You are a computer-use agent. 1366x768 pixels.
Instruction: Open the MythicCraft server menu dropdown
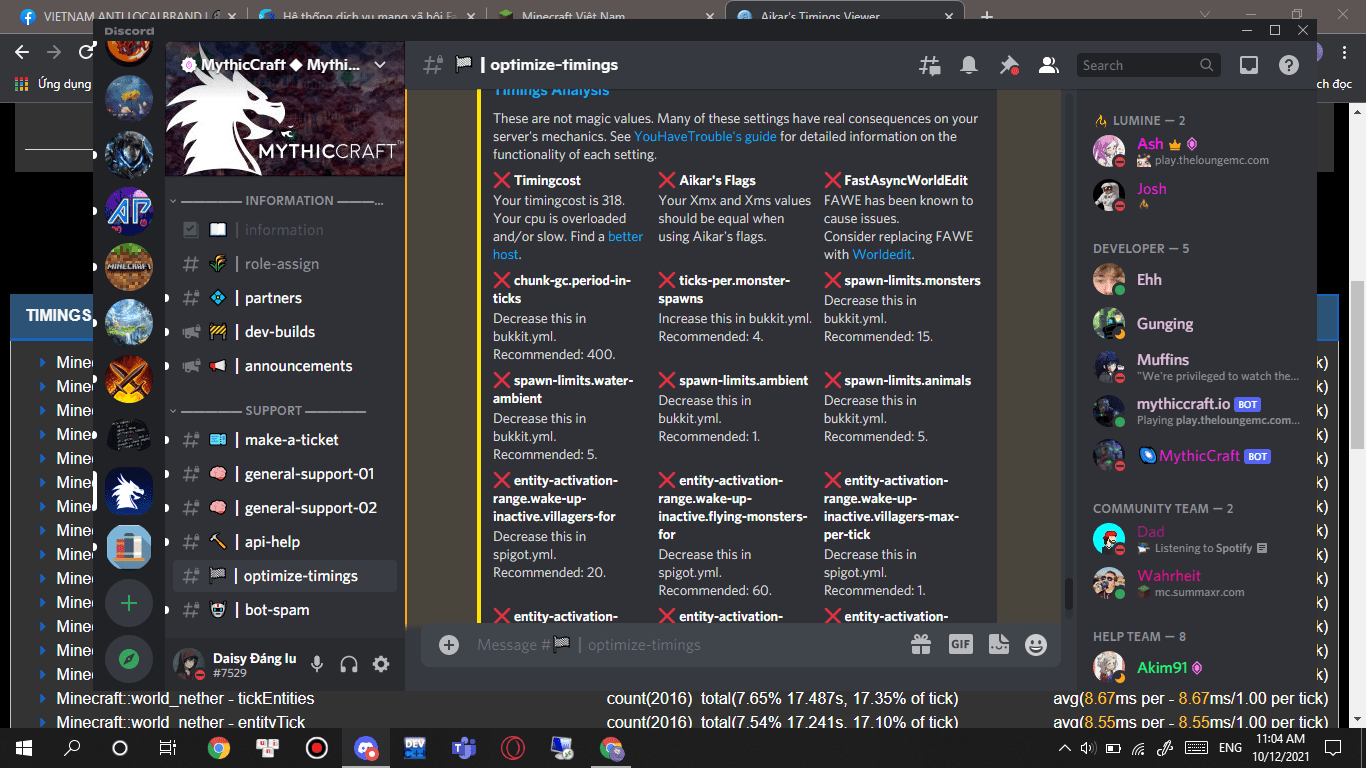[x=380, y=65]
